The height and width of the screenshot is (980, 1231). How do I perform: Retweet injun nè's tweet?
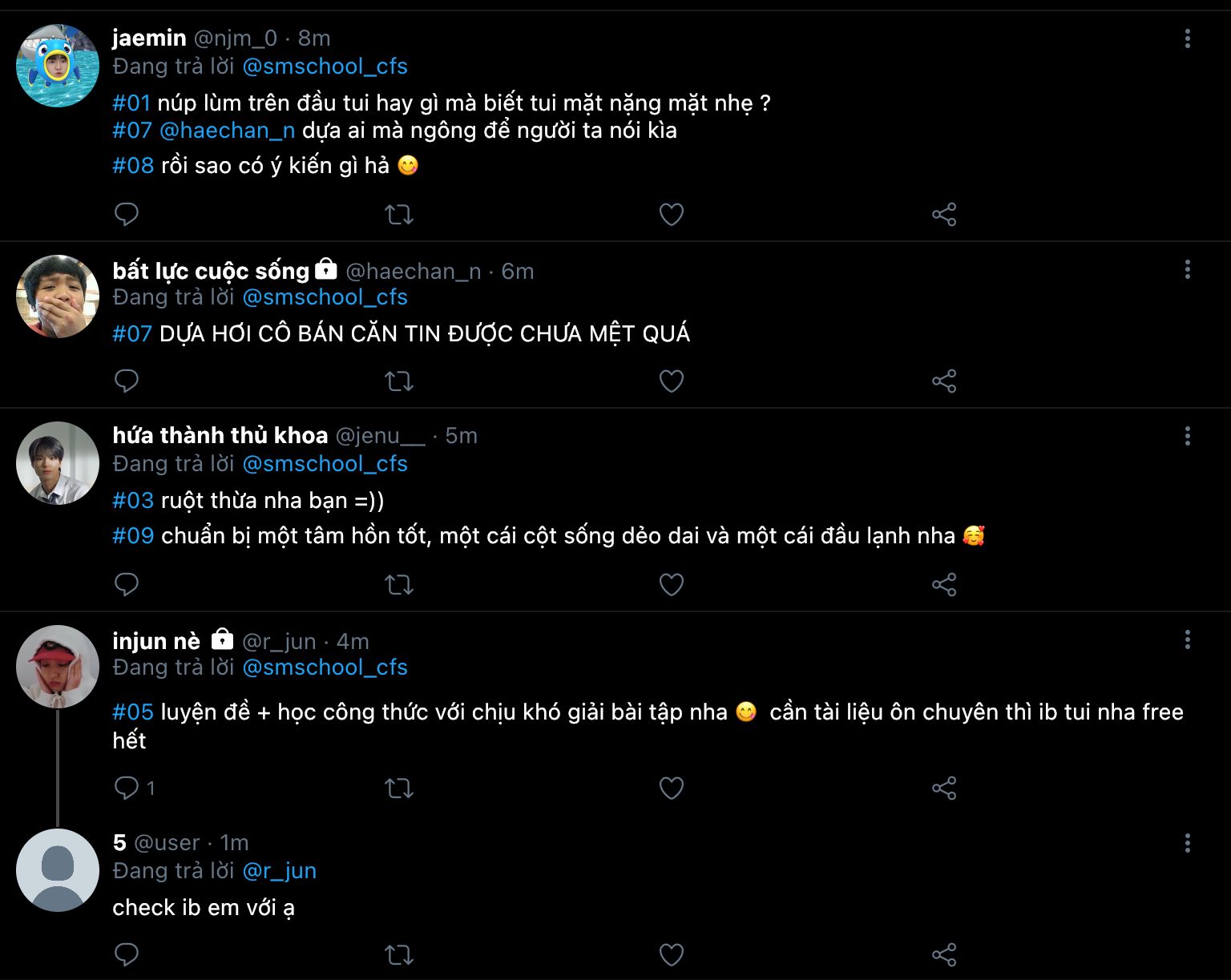tap(399, 788)
